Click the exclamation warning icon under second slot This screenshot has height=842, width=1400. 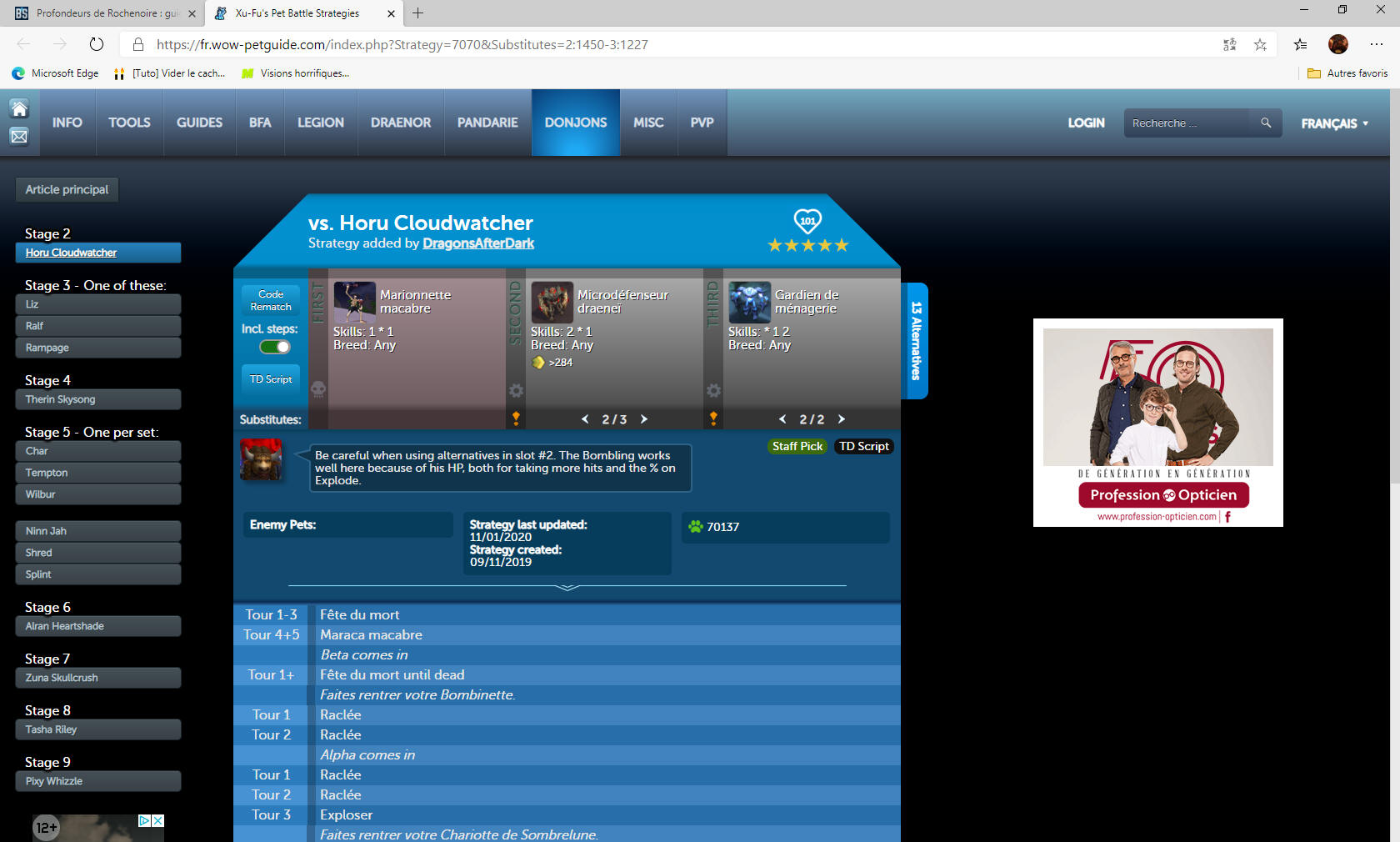[516, 418]
